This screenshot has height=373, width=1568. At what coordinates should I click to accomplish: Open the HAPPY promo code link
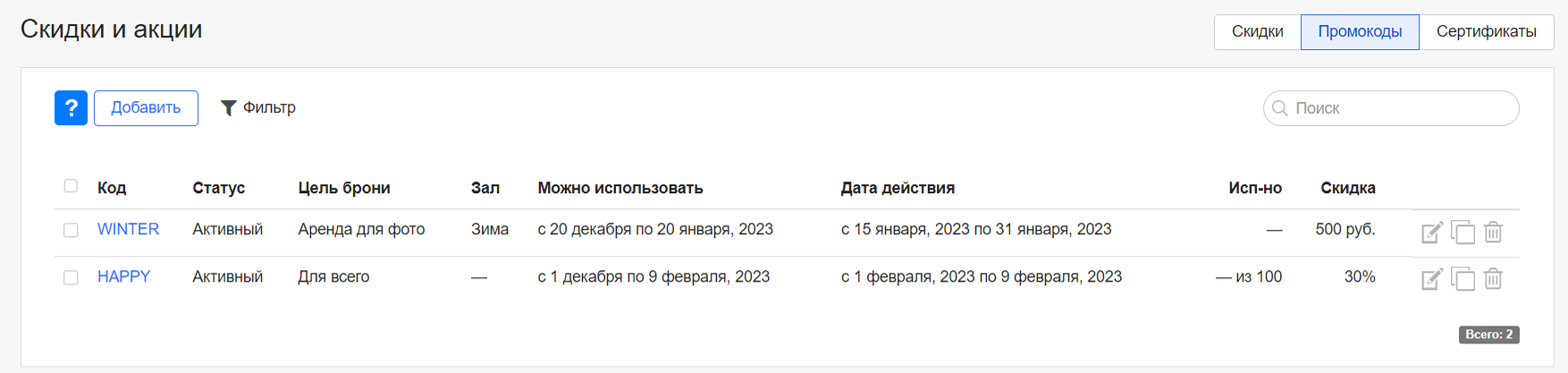[x=123, y=276]
